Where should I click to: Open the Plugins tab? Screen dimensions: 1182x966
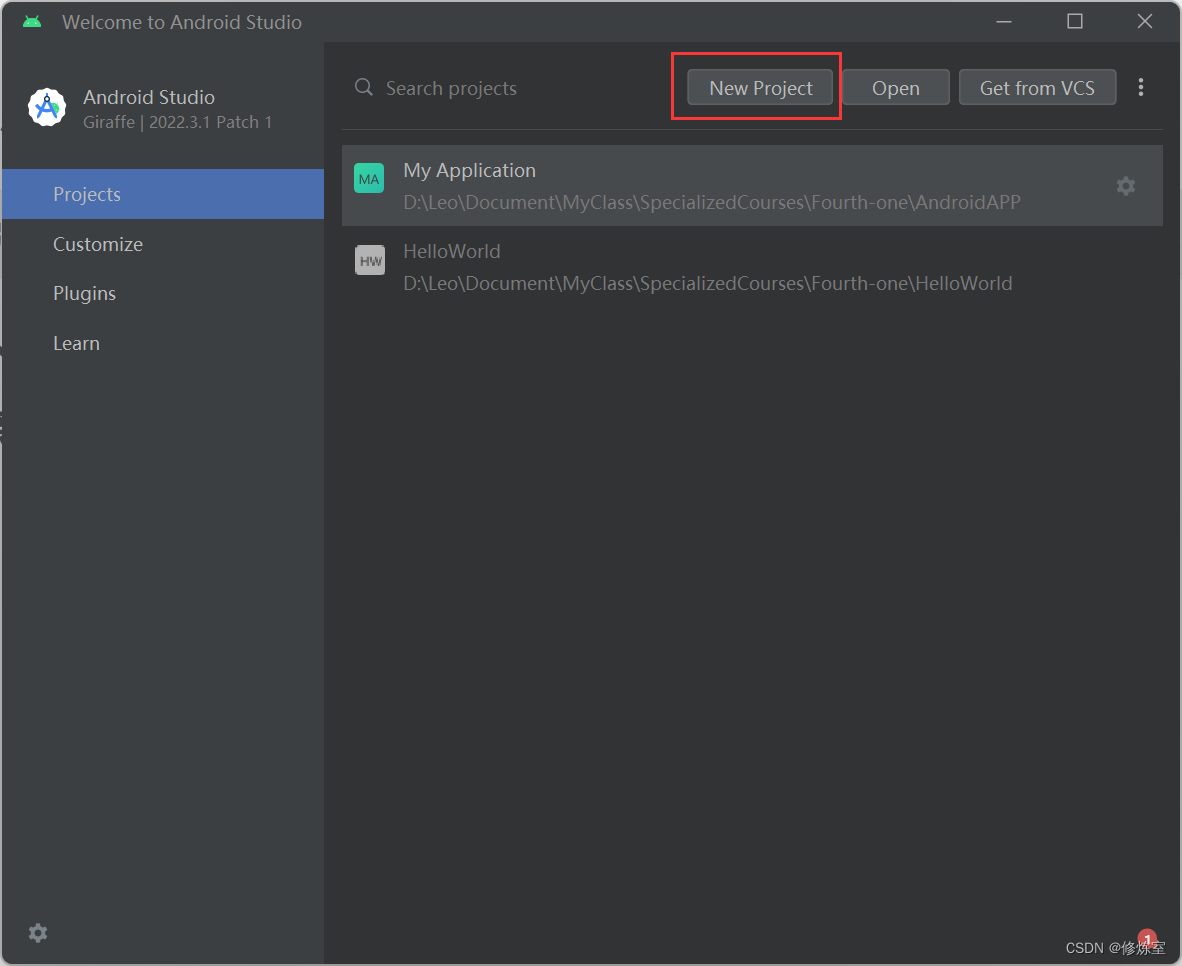click(x=163, y=293)
